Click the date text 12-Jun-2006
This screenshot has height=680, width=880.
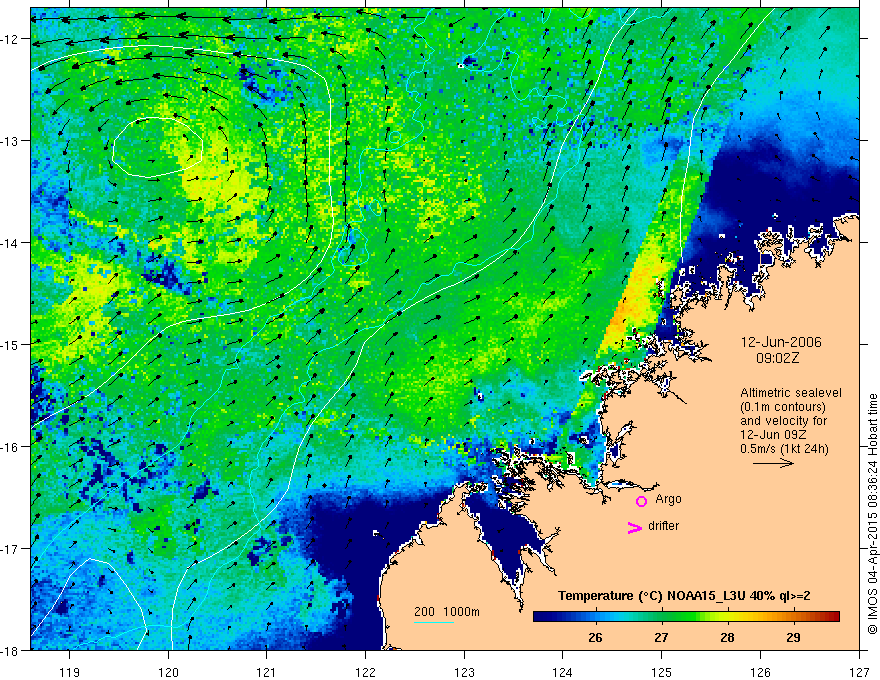tap(781, 342)
